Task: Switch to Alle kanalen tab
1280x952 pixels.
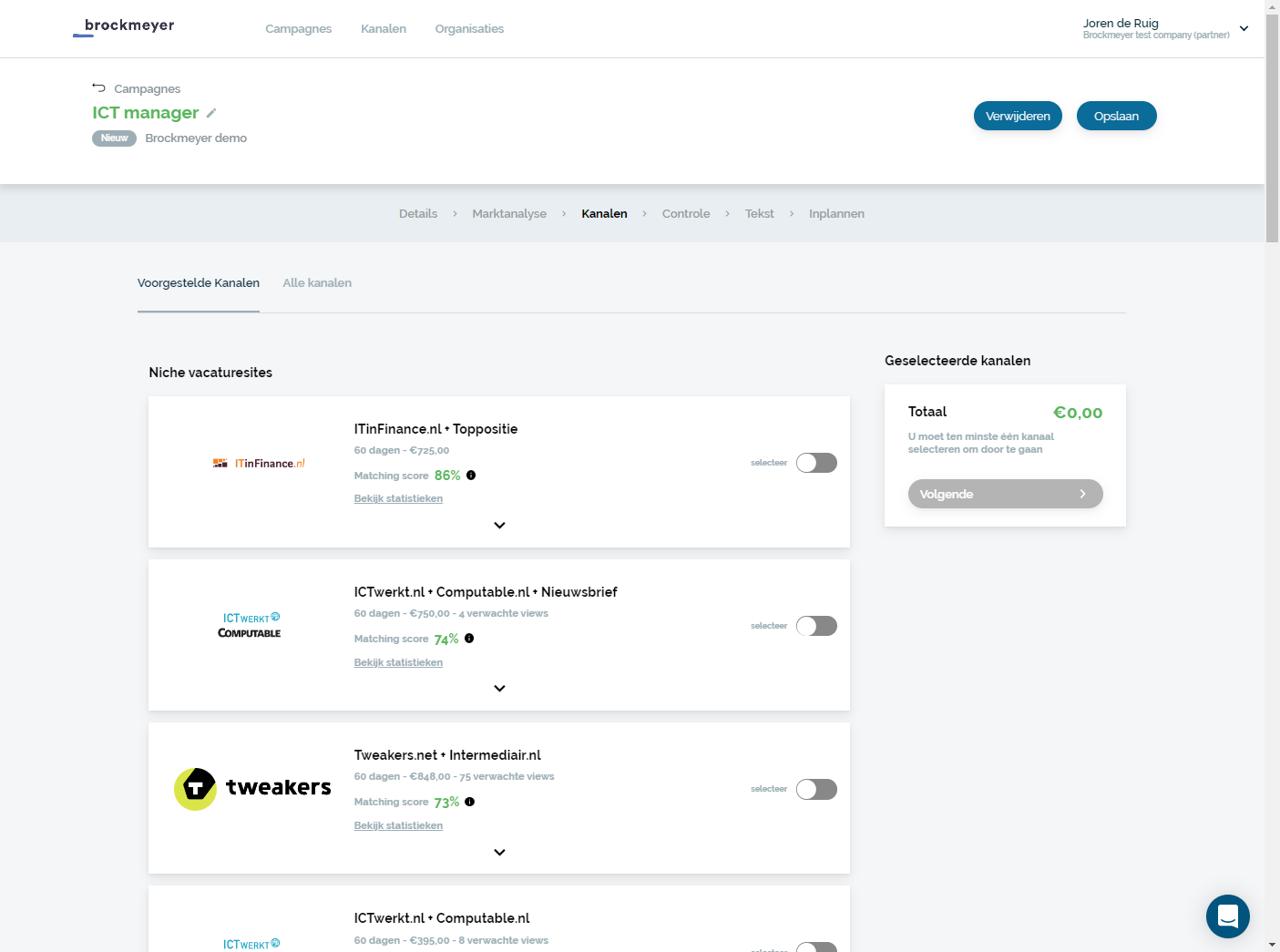Action: point(317,283)
